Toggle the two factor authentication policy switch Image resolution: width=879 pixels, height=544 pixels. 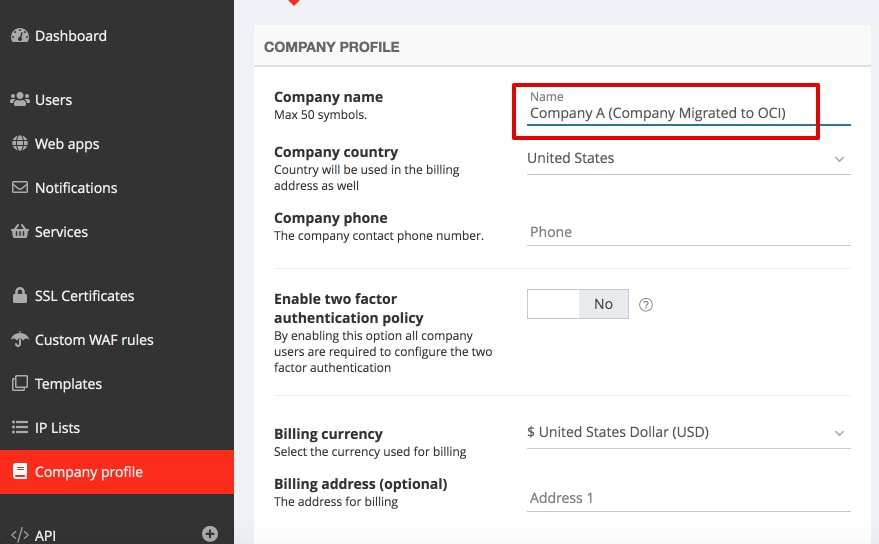tap(577, 304)
